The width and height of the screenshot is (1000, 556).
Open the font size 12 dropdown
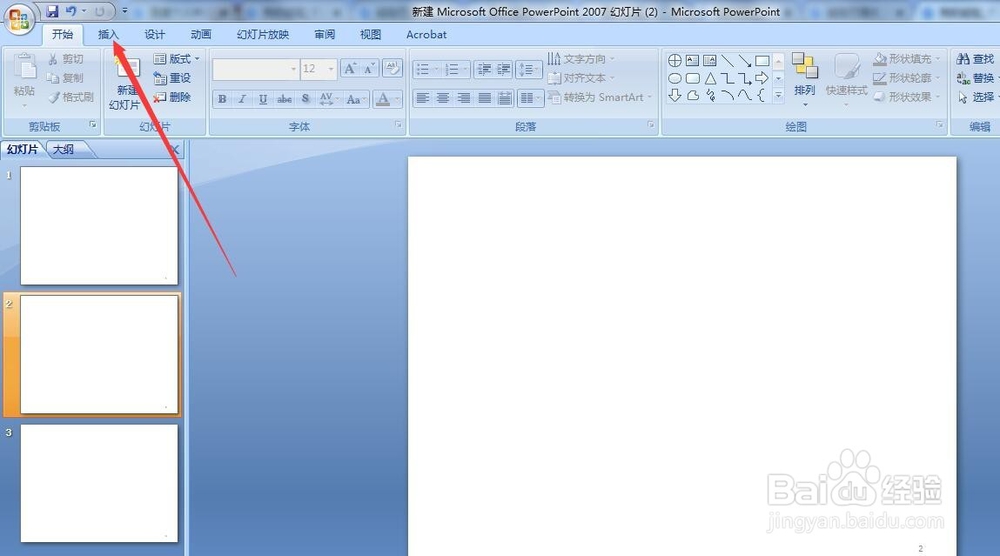click(x=331, y=69)
